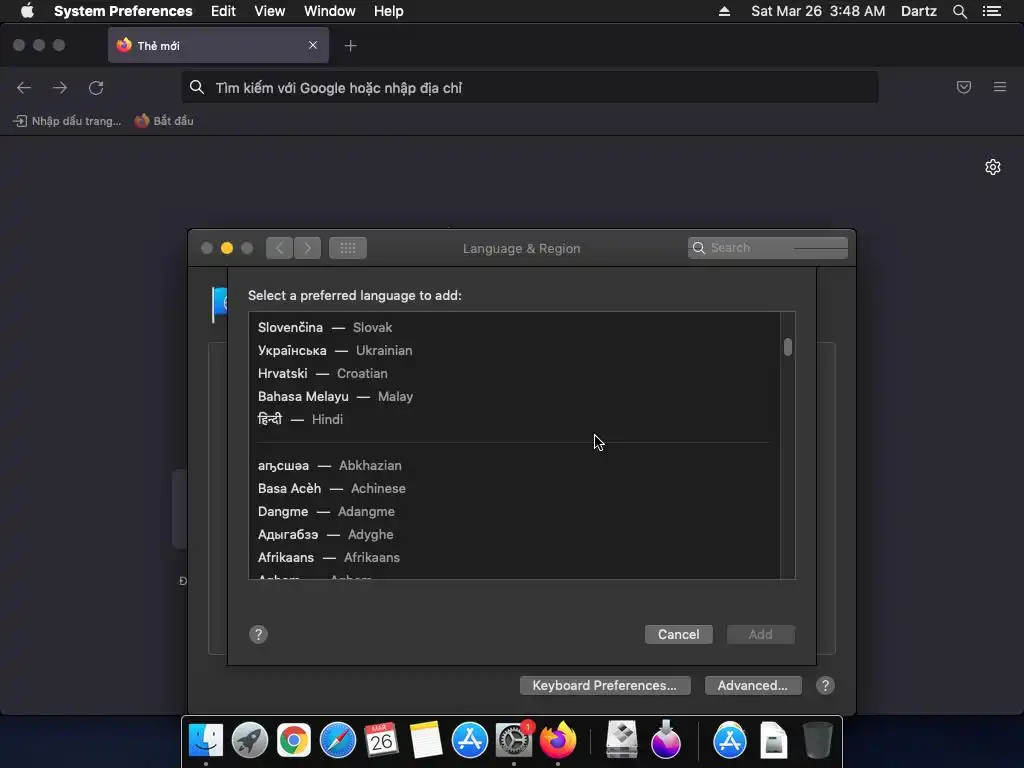Image resolution: width=1024 pixels, height=768 pixels.
Task: Open the Bắt đầu bookmark
Action: (x=164, y=121)
